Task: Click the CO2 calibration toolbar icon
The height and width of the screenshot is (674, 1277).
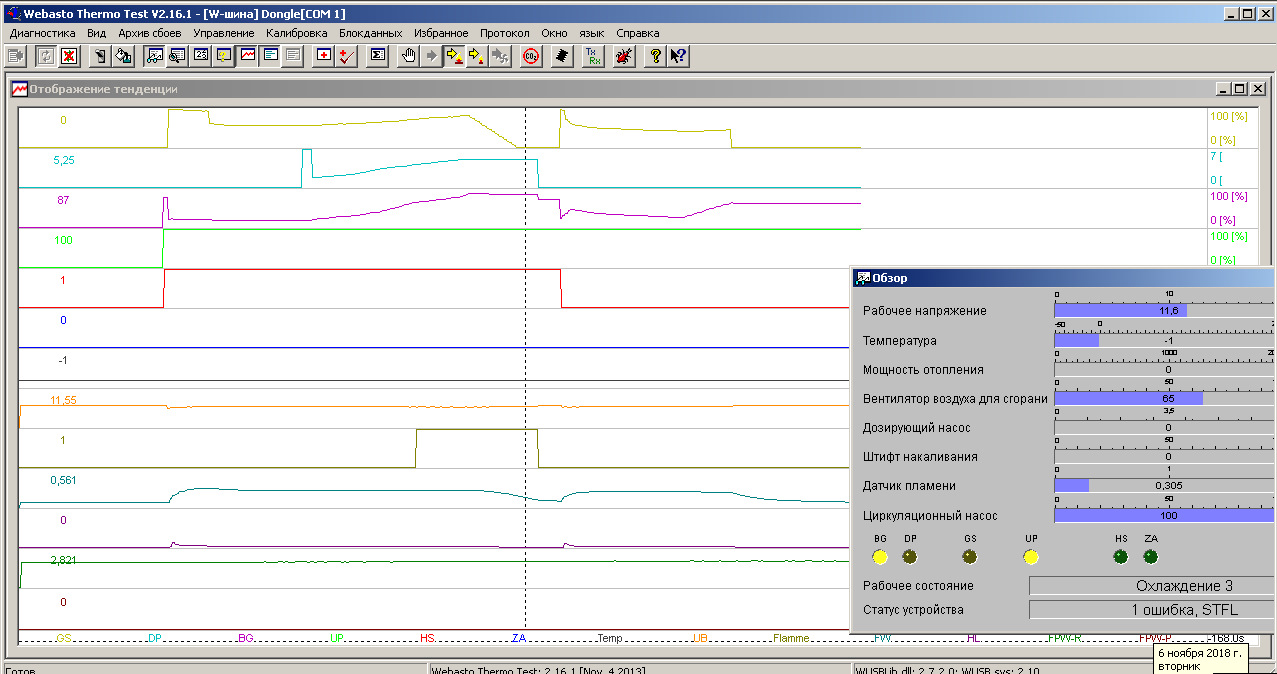Action: tap(531, 56)
